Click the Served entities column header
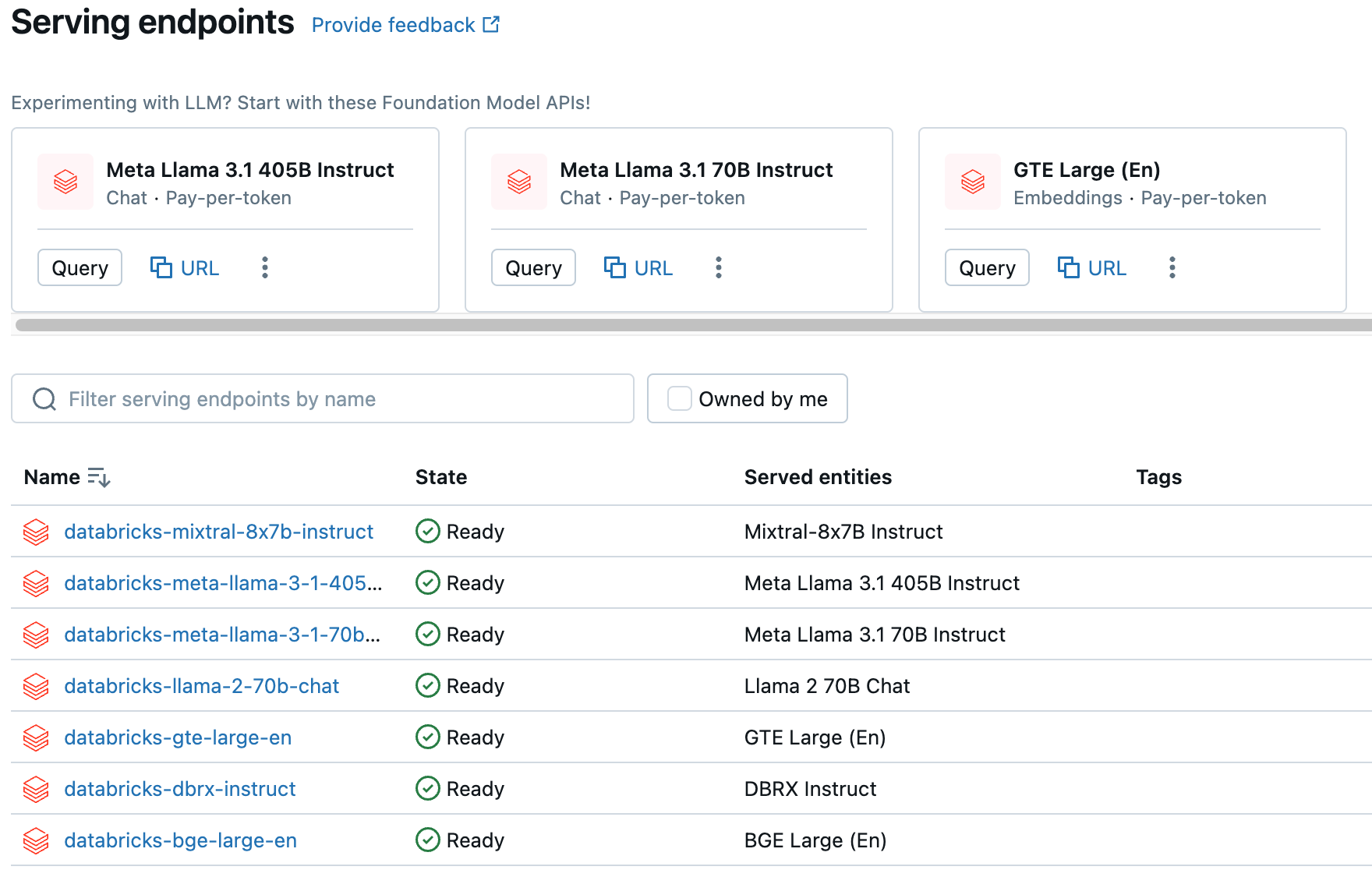The image size is (1372, 870). [x=818, y=477]
